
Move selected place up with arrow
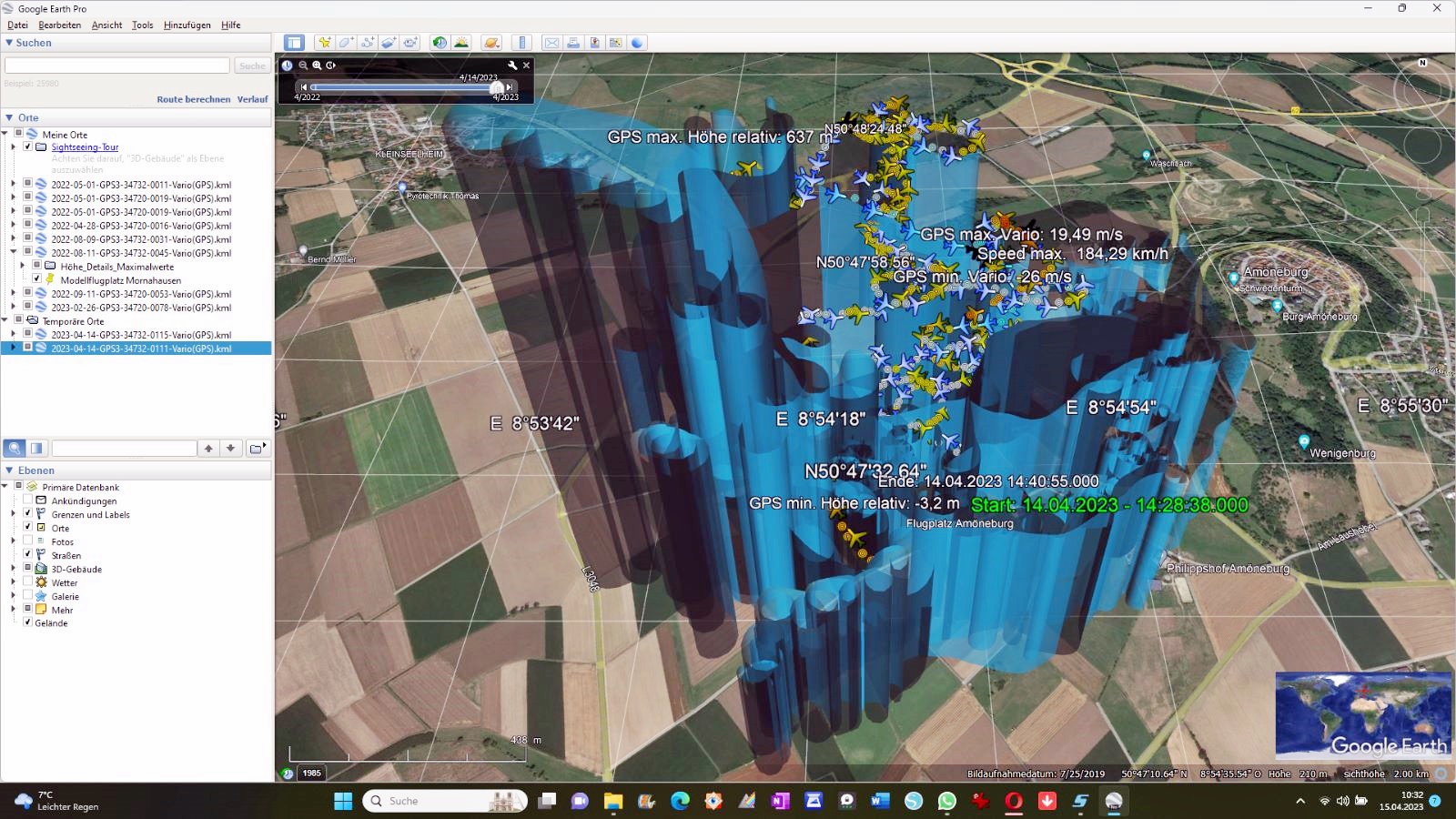(x=208, y=448)
